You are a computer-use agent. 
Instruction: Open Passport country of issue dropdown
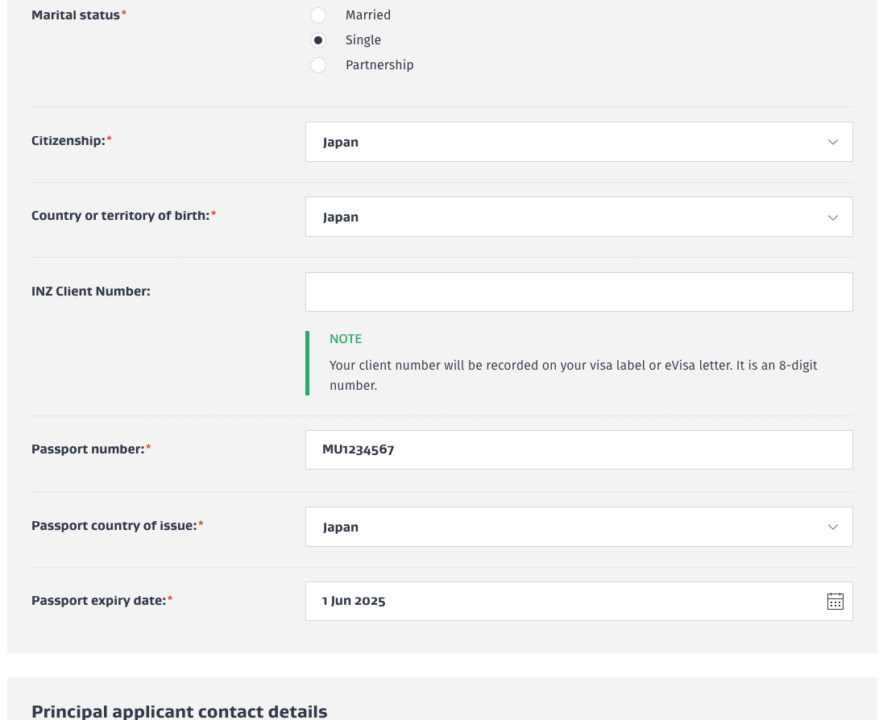tap(578, 527)
